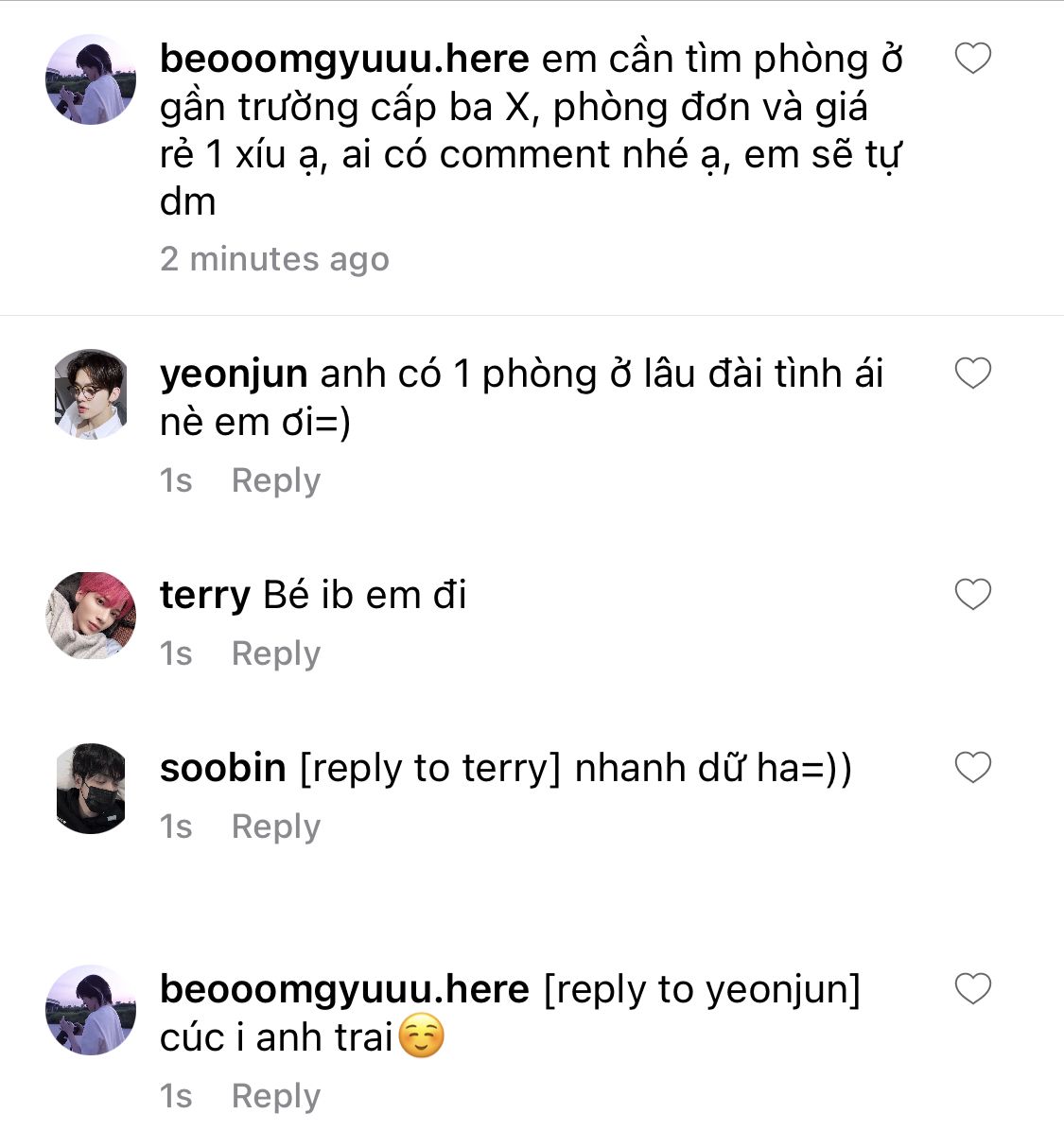This screenshot has height=1131, width=1064.
Task: Reply to yeonjun's comment
Action: click(275, 480)
